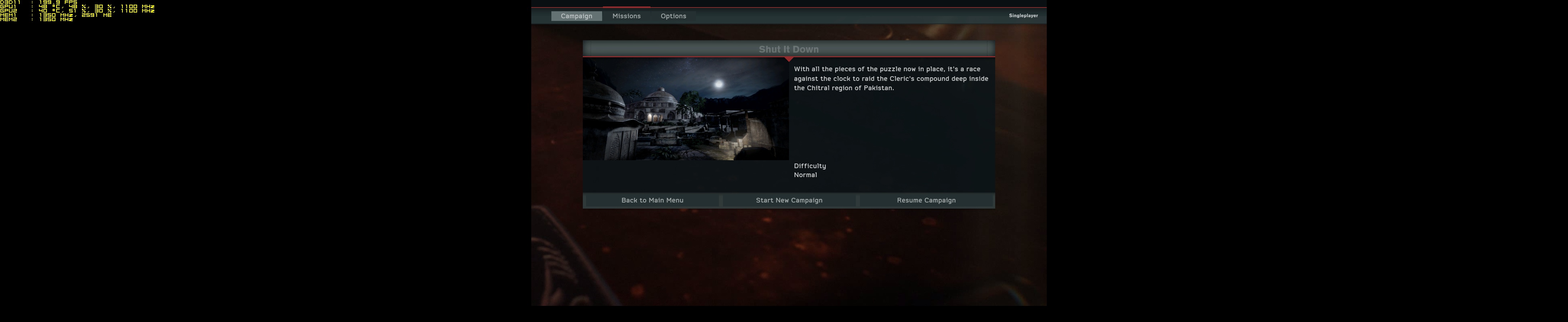Click the Singleplayer label

[1023, 16]
